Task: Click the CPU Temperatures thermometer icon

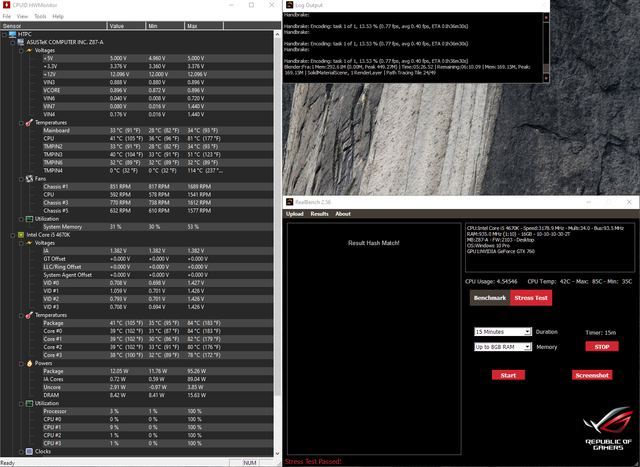Action: click(x=29, y=315)
